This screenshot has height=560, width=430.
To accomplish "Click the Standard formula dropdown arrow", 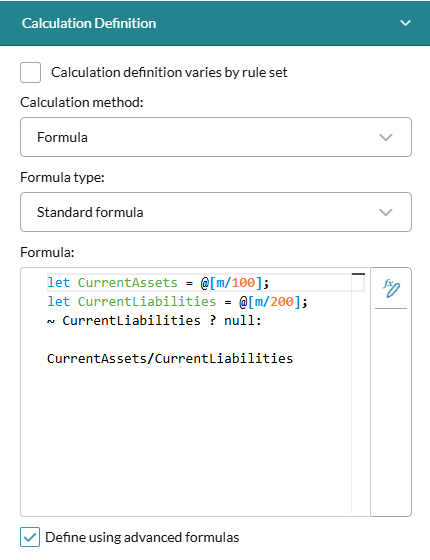I will (x=386, y=212).
